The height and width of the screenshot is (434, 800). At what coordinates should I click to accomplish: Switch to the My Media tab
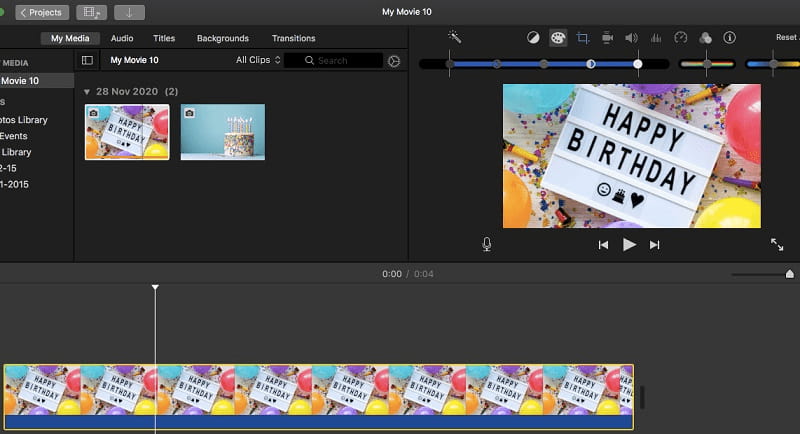pos(70,38)
